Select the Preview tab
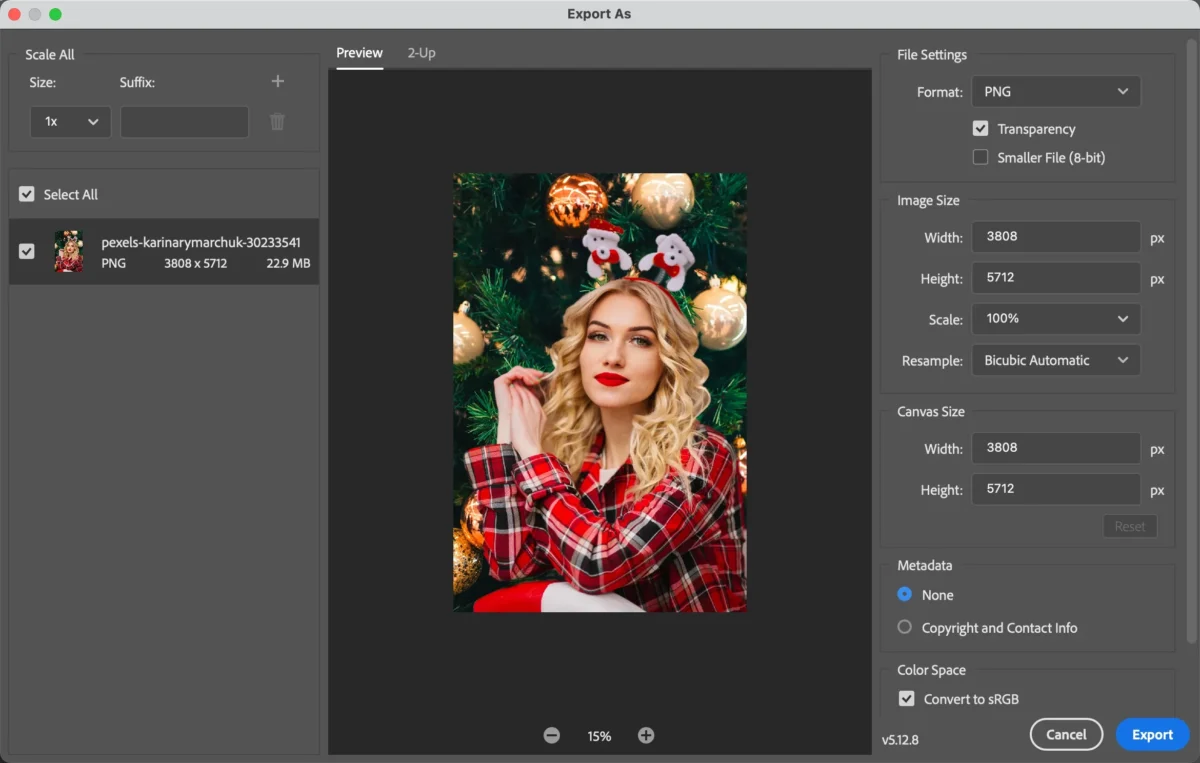 click(x=359, y=53)
